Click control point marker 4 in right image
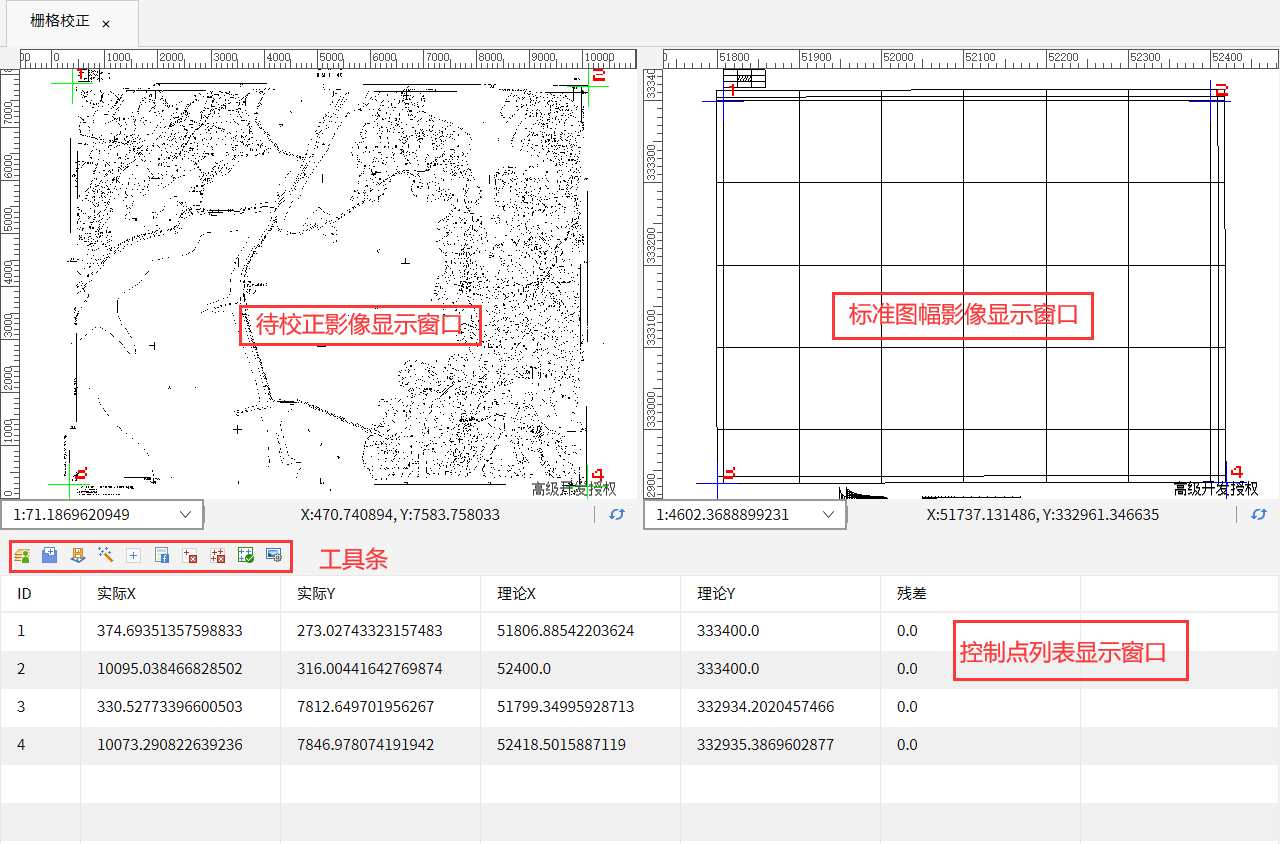Viewport: 1280px width, 844px height. coord(1236,471)
